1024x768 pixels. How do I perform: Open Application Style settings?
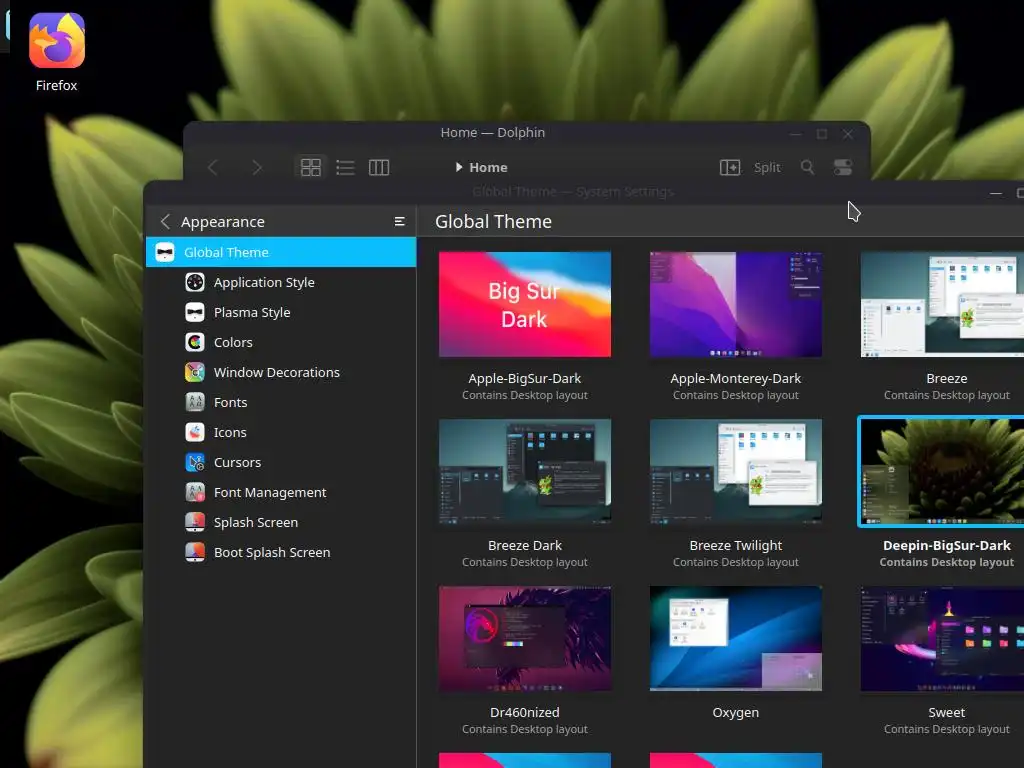281,282
